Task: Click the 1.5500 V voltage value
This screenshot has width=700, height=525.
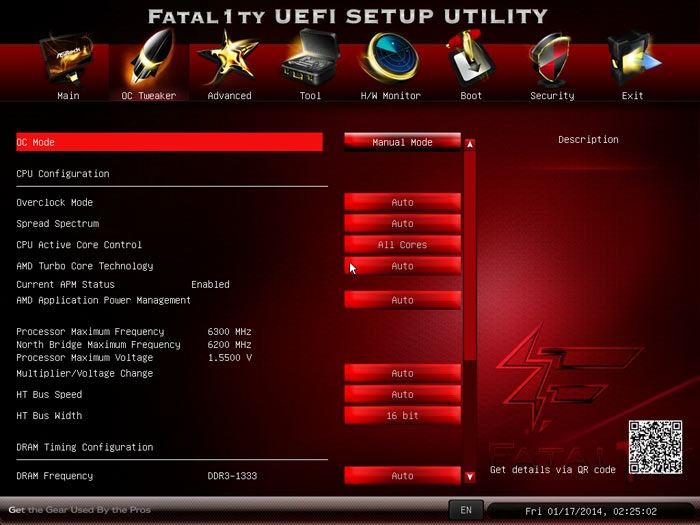Action: [x=230, y=358]
